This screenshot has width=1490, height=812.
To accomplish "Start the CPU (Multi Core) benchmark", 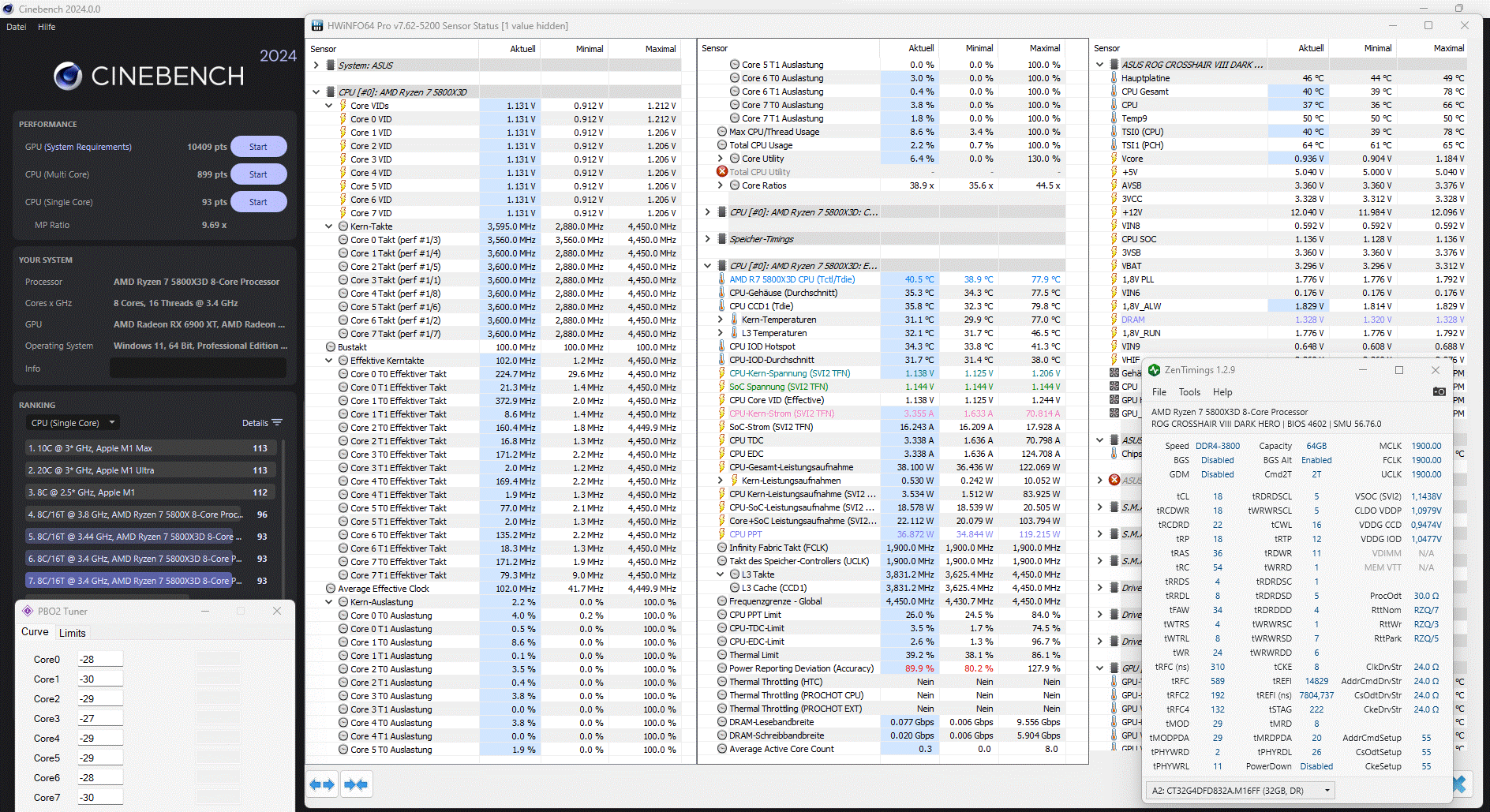I will pos(258,174).
